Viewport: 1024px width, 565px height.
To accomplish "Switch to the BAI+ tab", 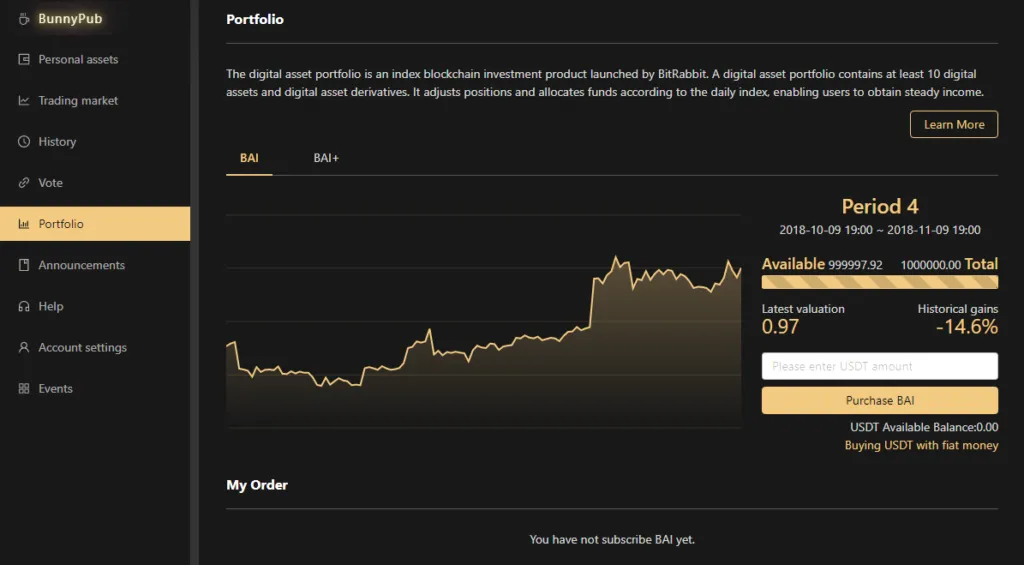I will (x=326, y=158).
